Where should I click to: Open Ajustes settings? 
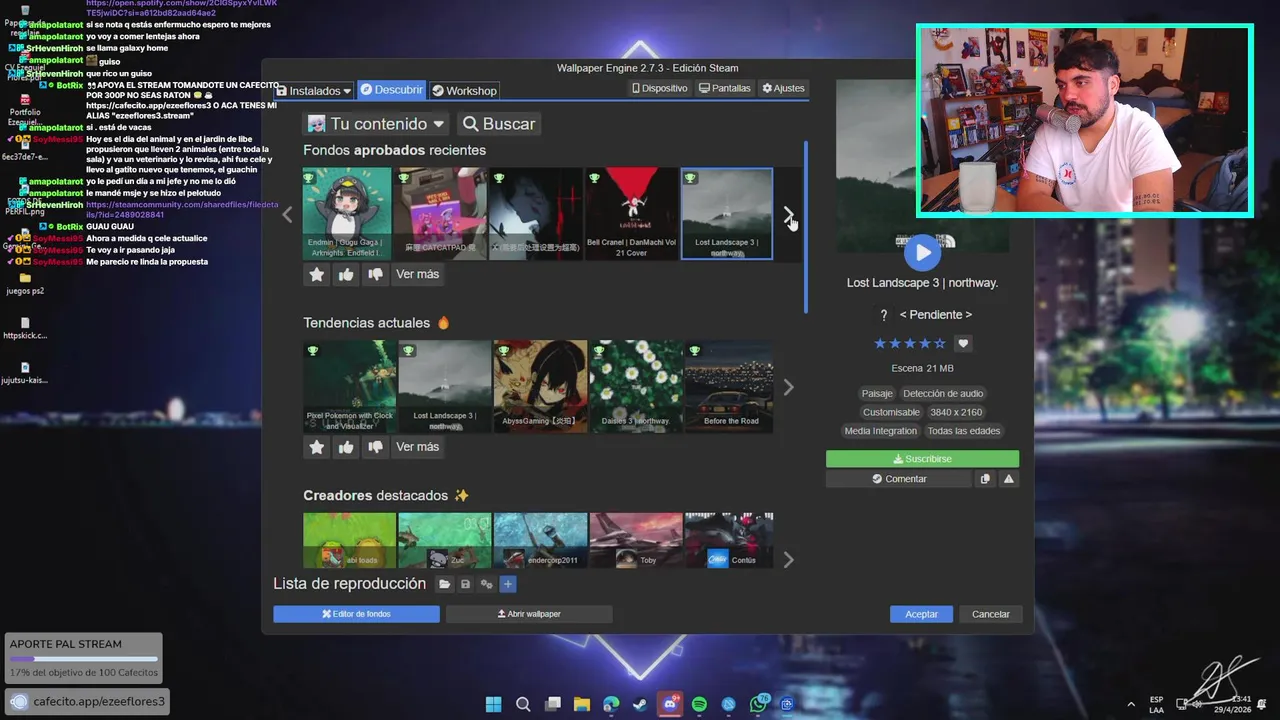click(783, 88)
